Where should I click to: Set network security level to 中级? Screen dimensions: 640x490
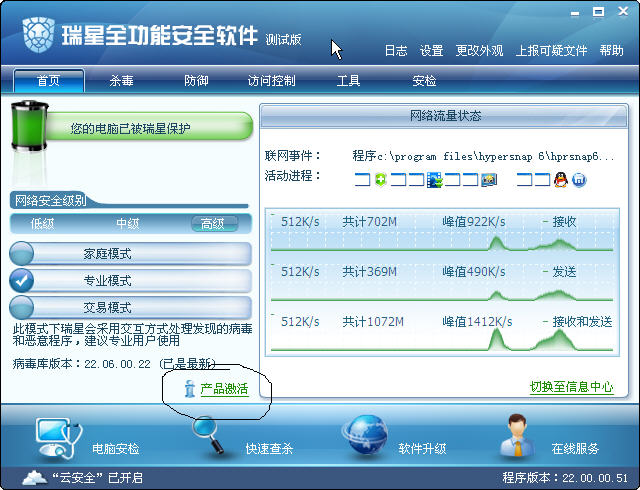tap(127, 224)
